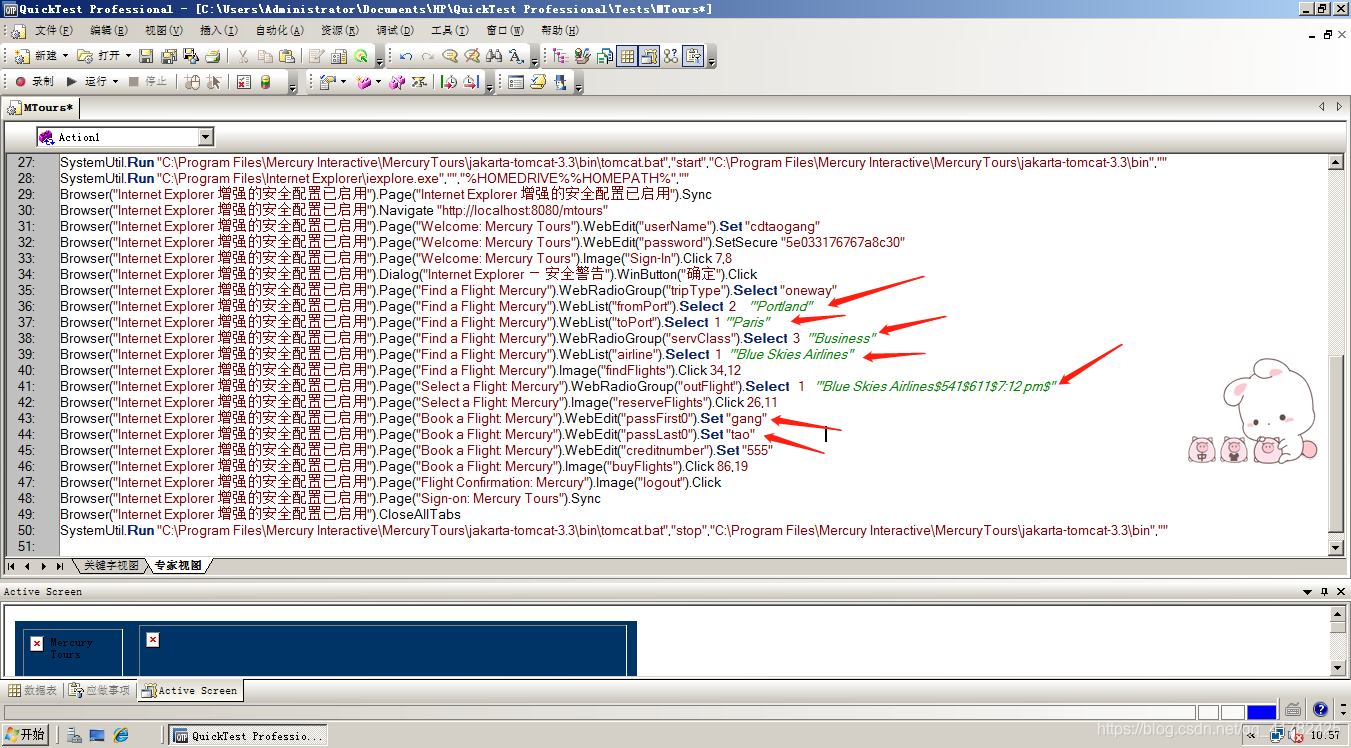
Task: Click line 45 creditnumber Set "555" text
Action: pos(416,450)
